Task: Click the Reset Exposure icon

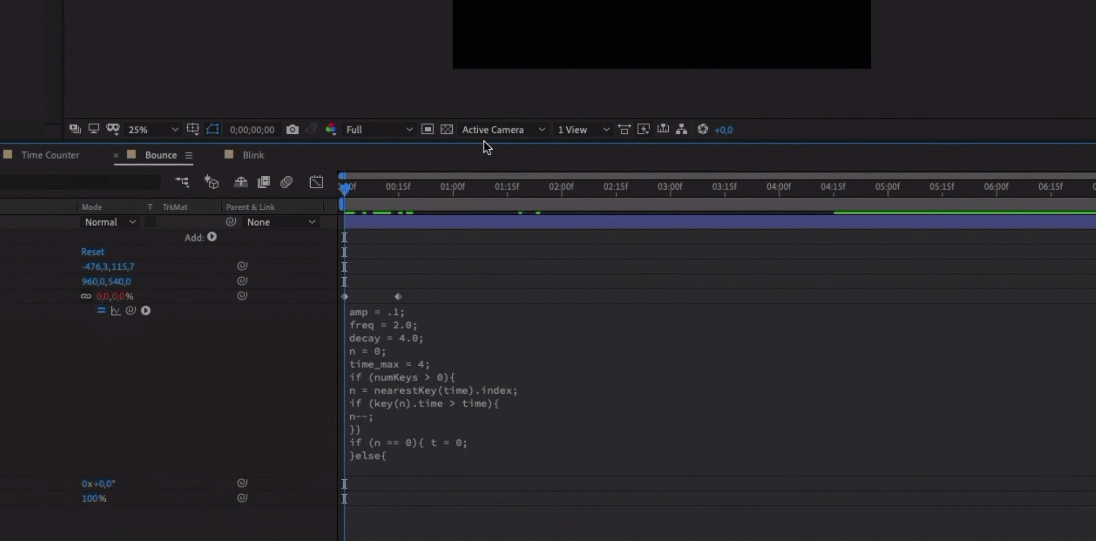Action: [x=703, y=130]
